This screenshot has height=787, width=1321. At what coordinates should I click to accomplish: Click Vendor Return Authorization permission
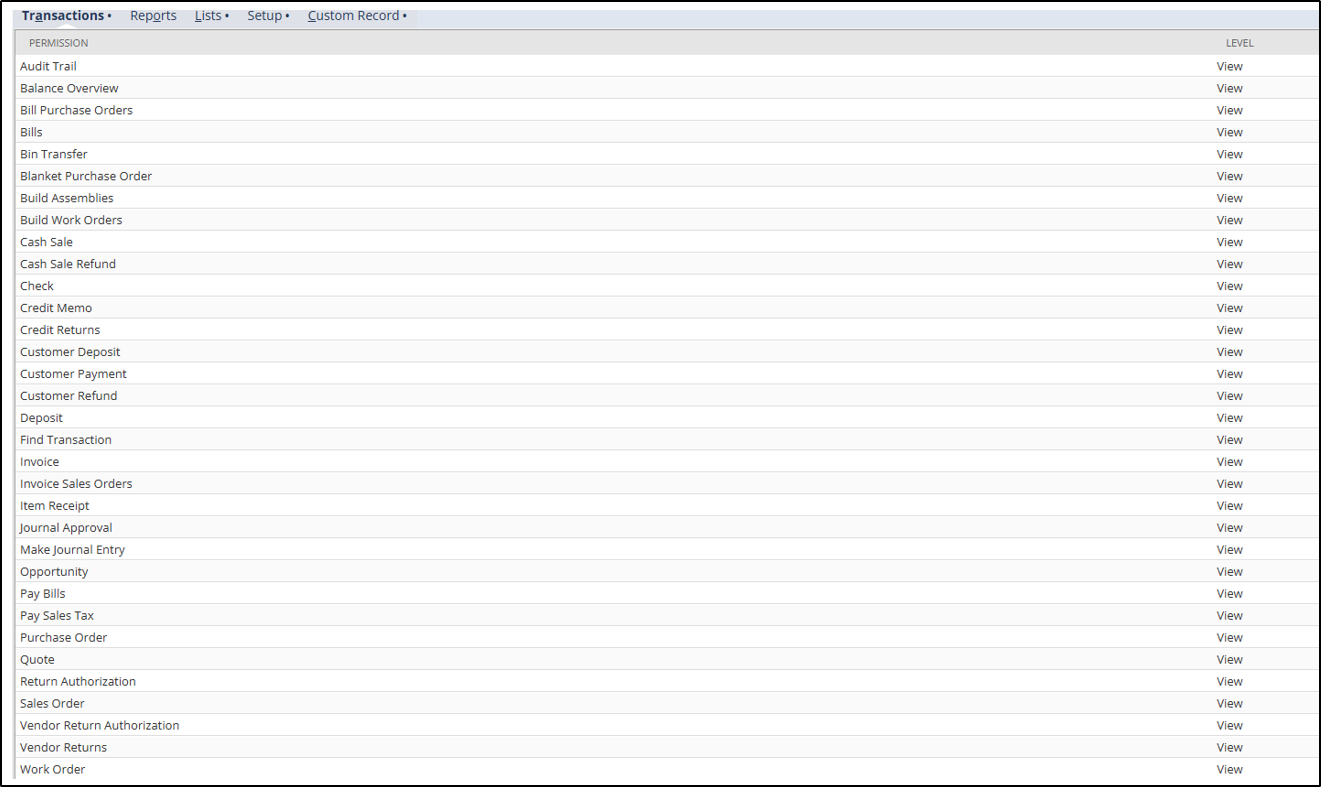pos(667,726)
